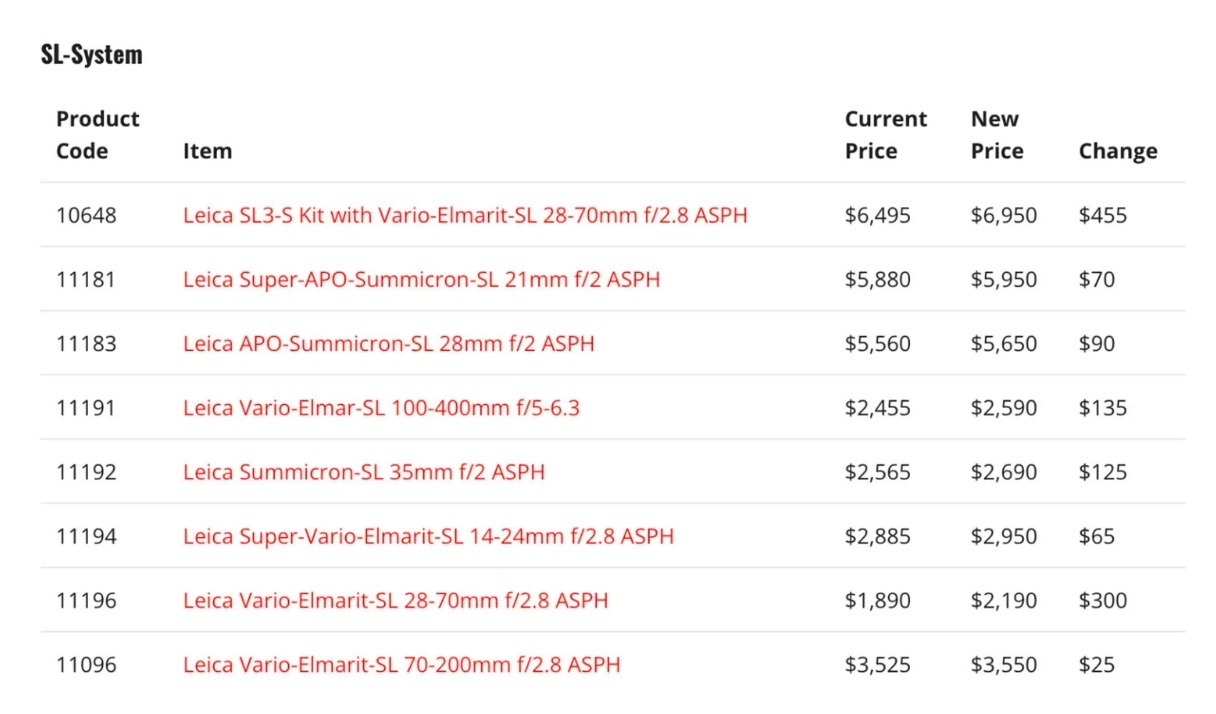This screenshot has width=1216, height=714.
Task: Click the Change column header
Action: point(1117,151)
